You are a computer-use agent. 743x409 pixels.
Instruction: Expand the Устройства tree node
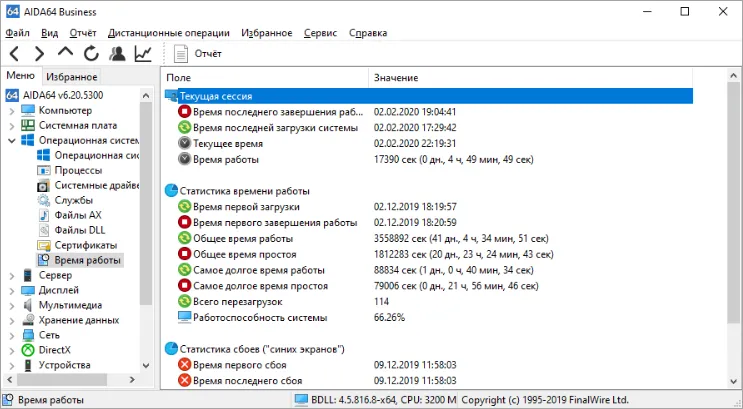12,365
